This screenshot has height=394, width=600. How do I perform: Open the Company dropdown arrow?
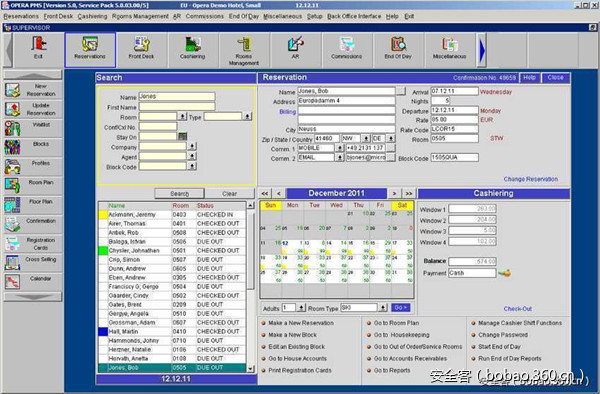[192, 147]
